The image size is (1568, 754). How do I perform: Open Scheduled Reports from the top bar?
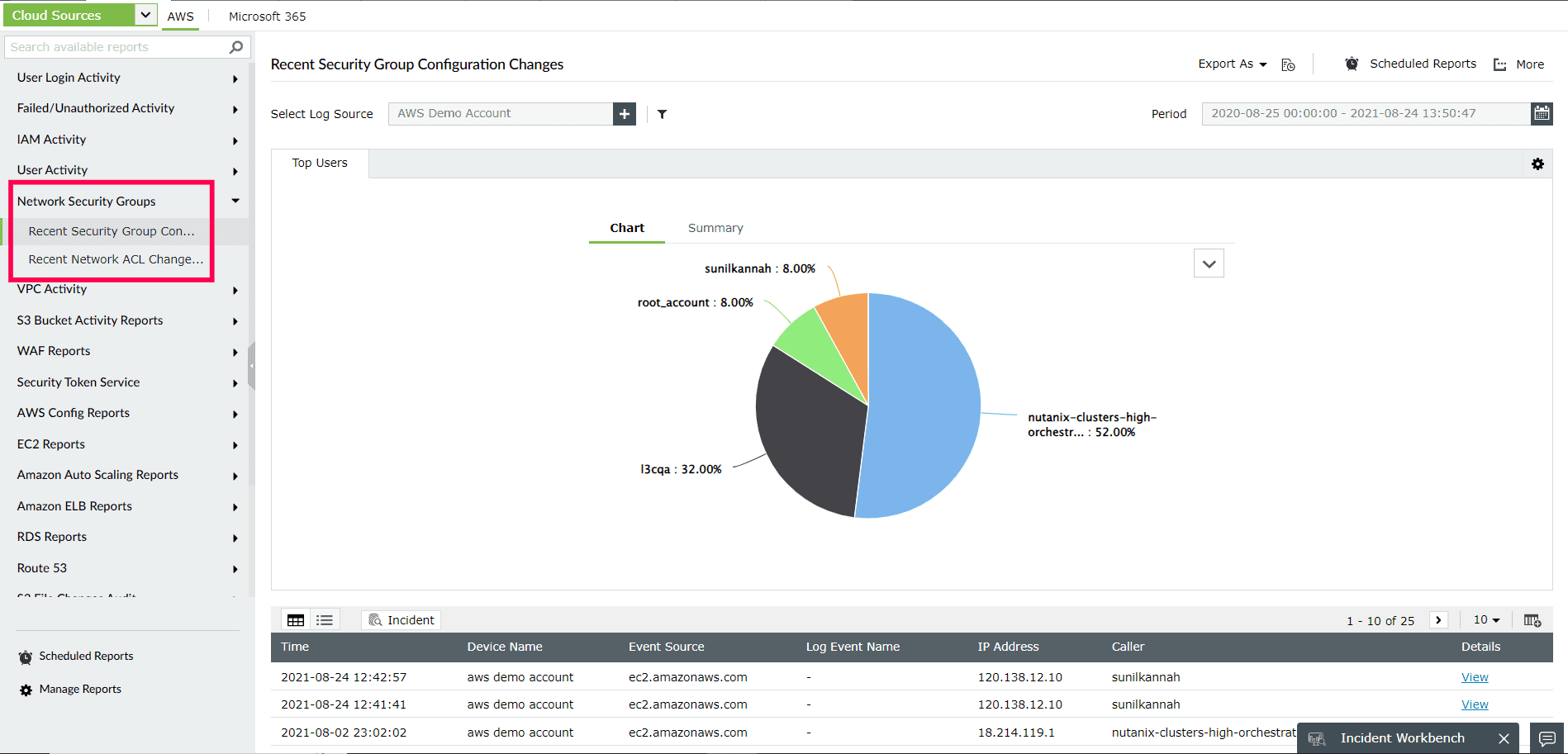1423,64
